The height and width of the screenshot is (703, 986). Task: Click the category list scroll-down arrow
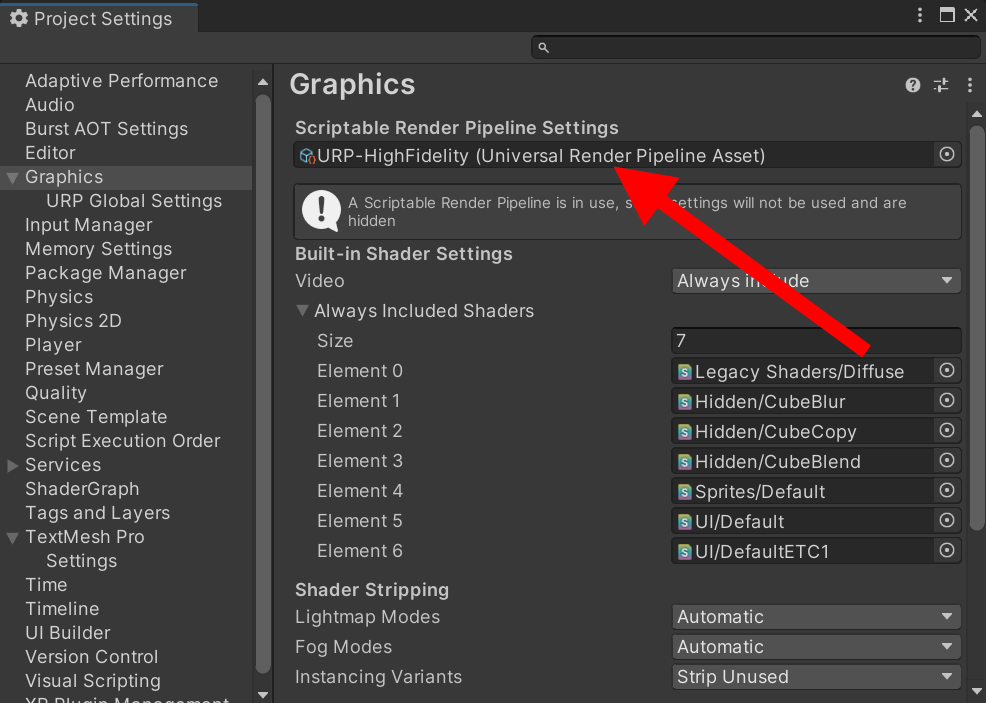pos(263,695)
